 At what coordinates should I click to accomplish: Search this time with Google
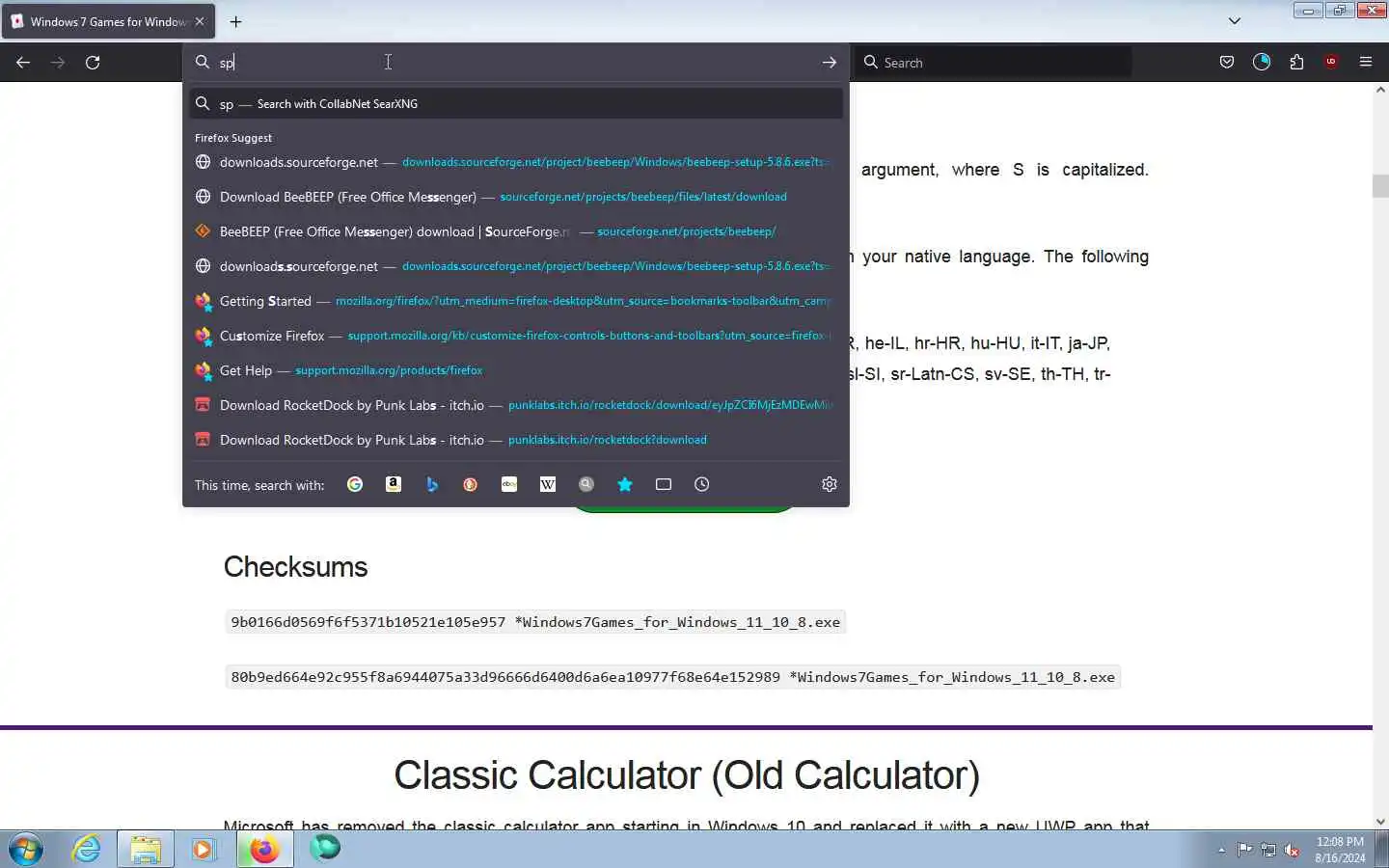click(x=355, y=484)
